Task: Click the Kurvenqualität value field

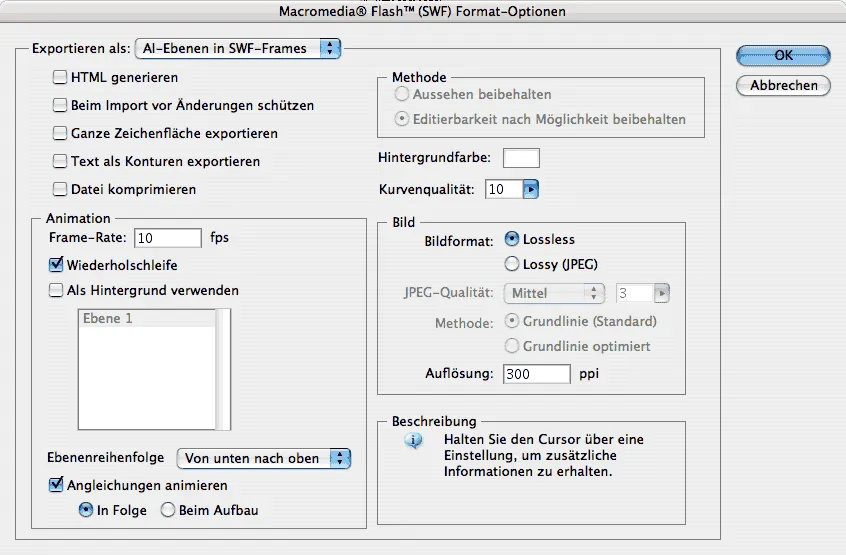Action: pyautogui.click(x=503, y=189)
